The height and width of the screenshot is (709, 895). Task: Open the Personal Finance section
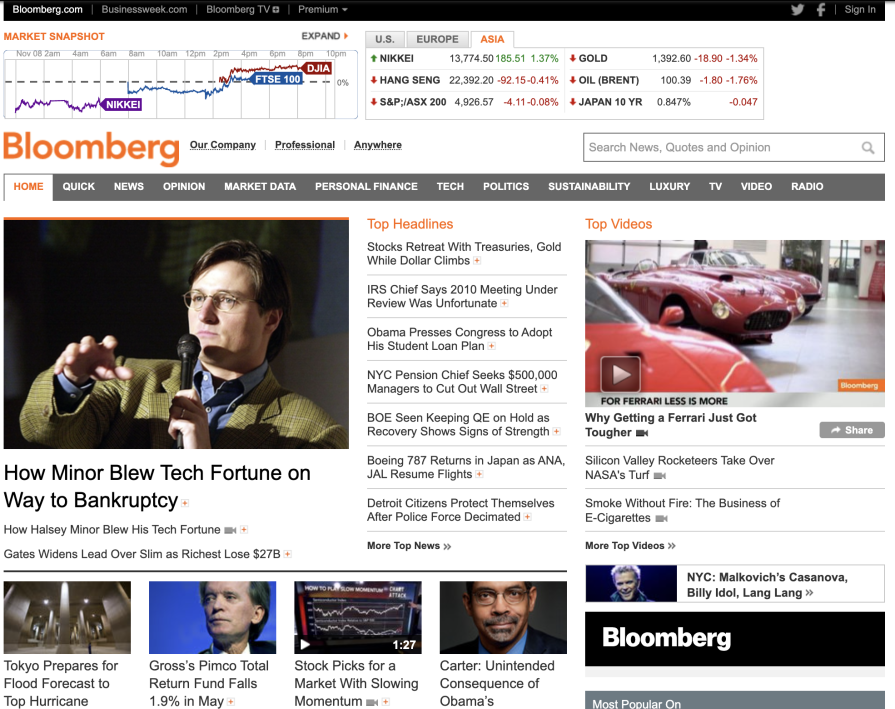tap(366, 187)
